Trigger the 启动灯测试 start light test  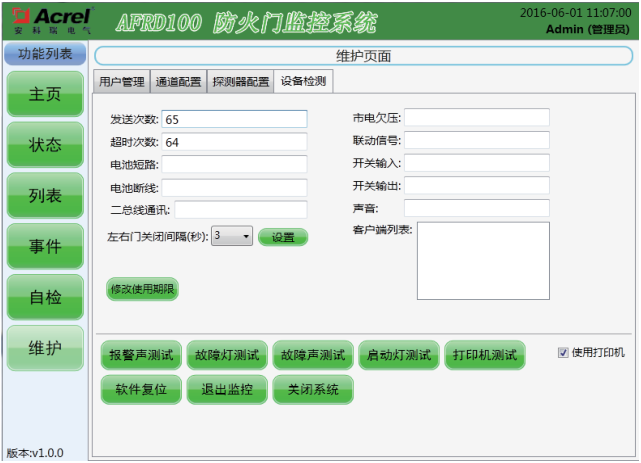click(399, 355)
